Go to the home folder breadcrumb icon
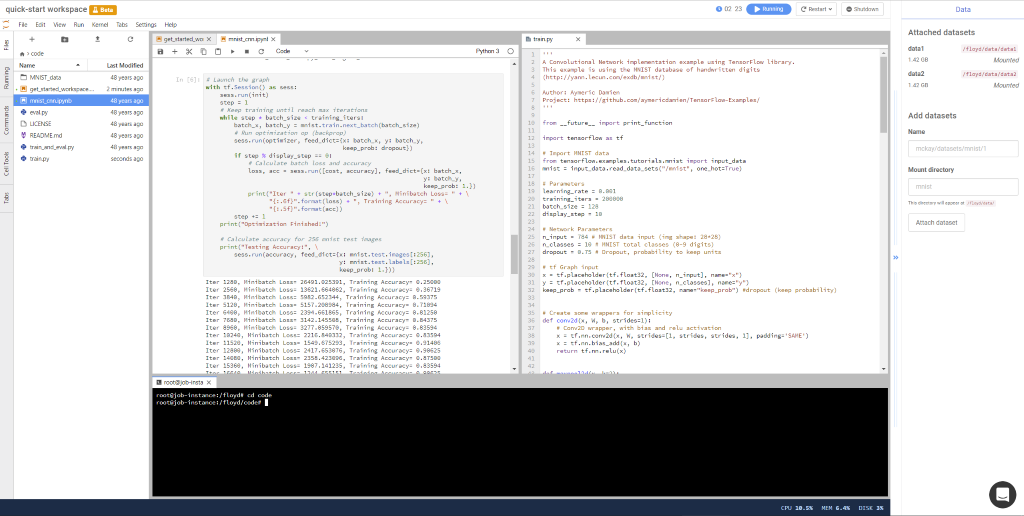 [x=23, y=54]
